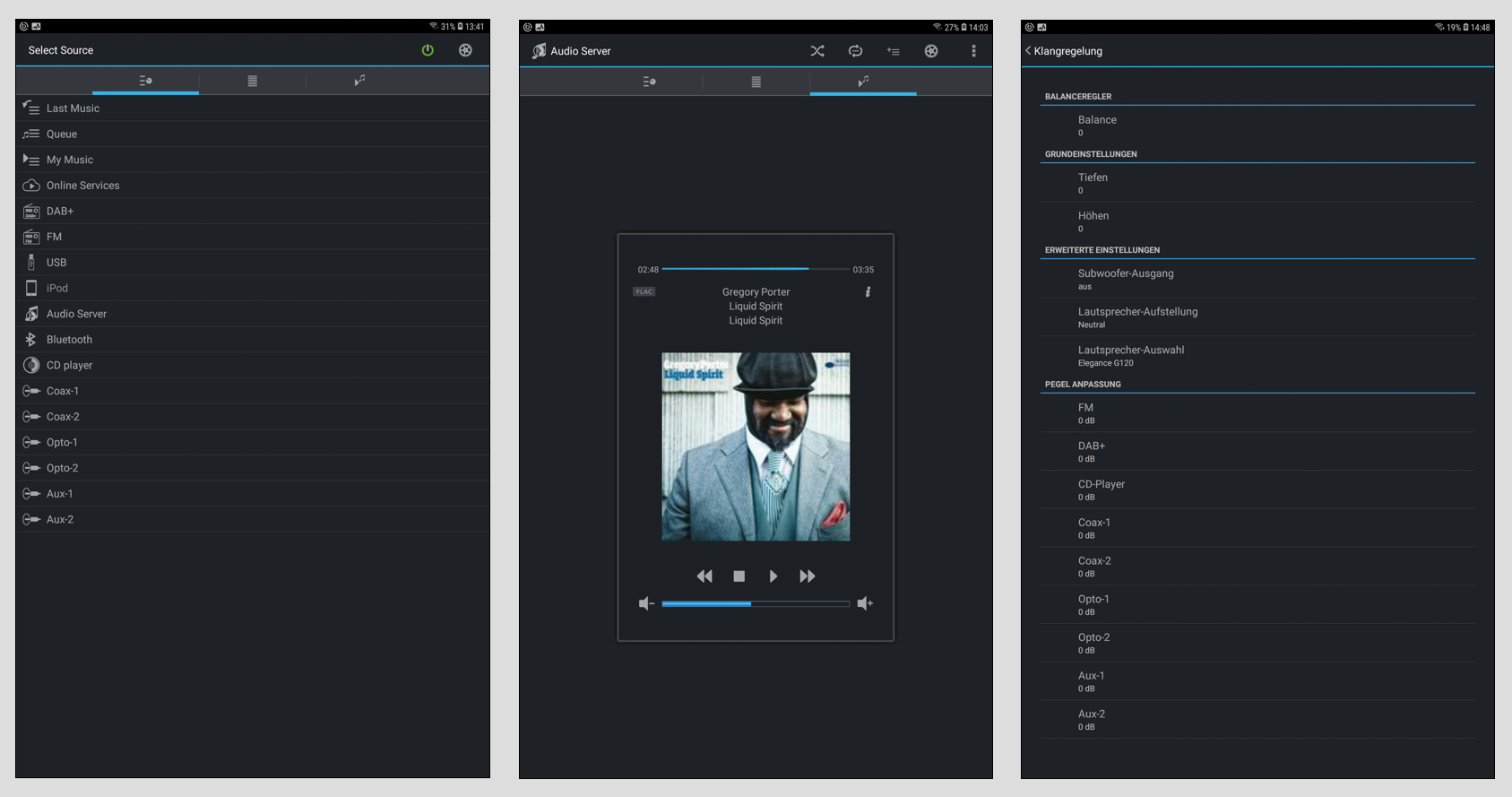Open Opto-2 level adjustment
This screenshot has width=1512, height=797.
click(1257, 644)
